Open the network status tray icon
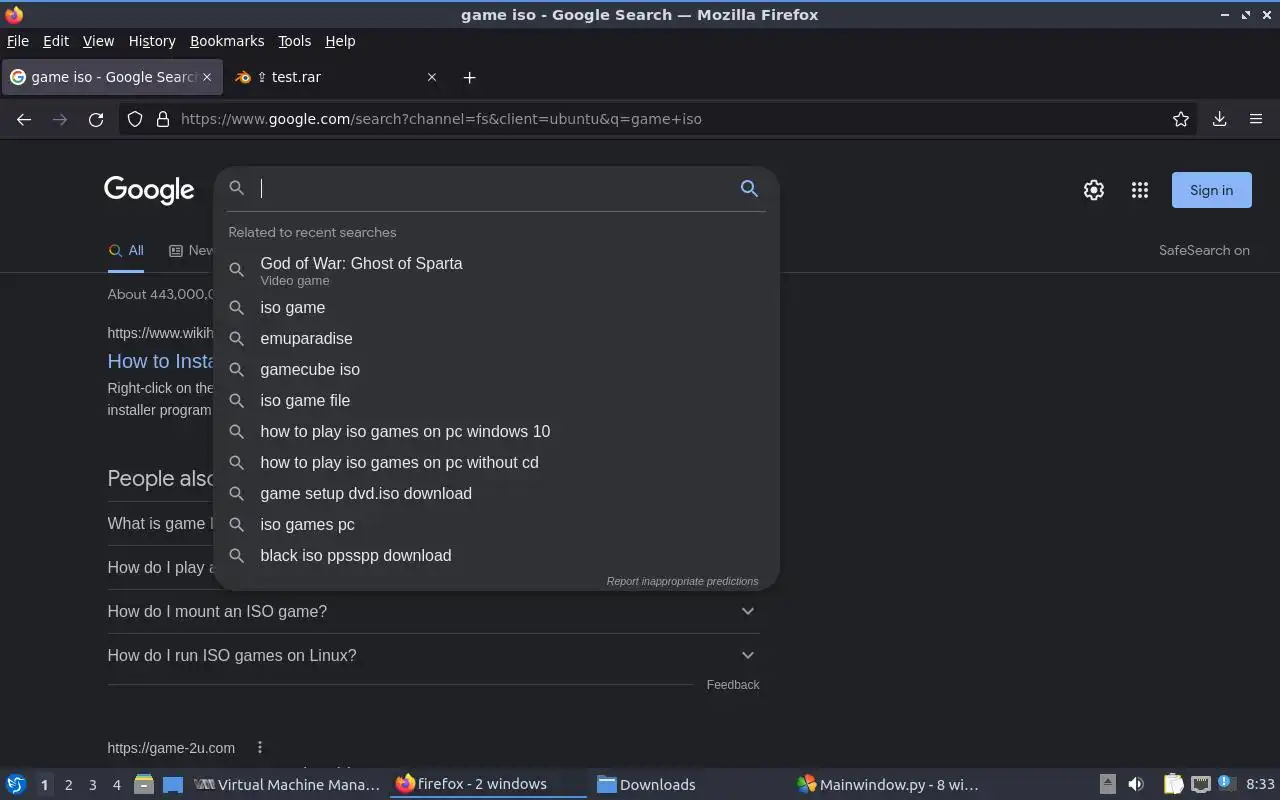The image size is (1280, 800). tap(1201, 784)
